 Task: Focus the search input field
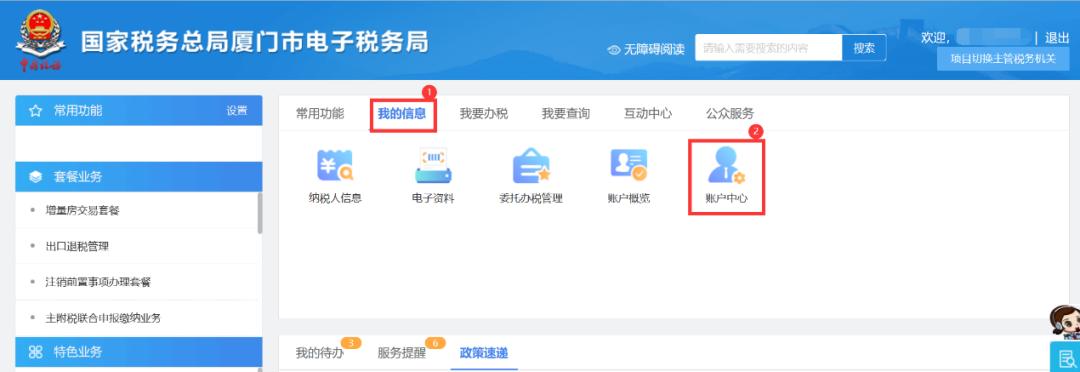[x=769, y=48]
